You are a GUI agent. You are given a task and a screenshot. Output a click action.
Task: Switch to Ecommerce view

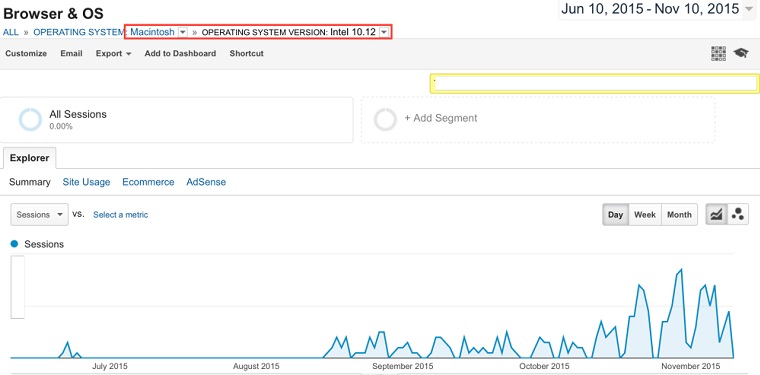click(148, 182)
